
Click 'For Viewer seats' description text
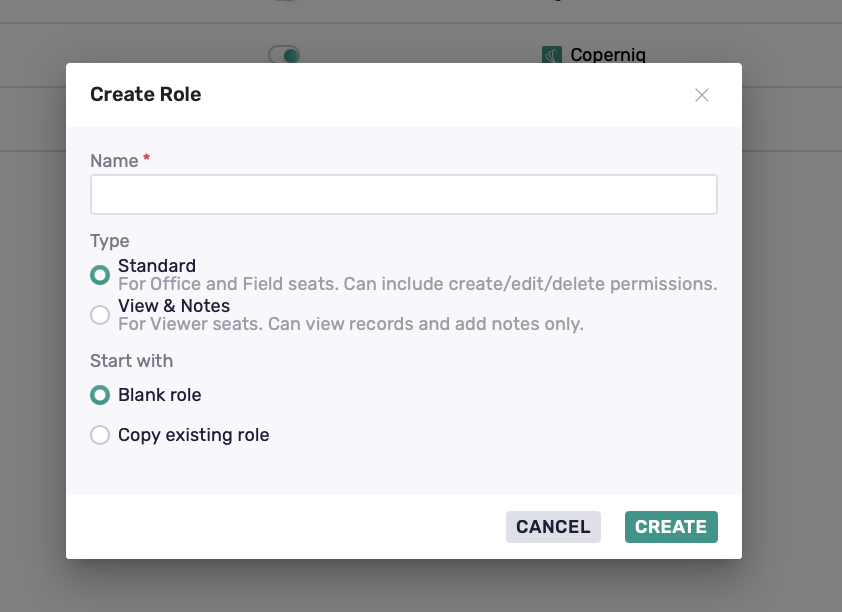[x=351, y=324]
